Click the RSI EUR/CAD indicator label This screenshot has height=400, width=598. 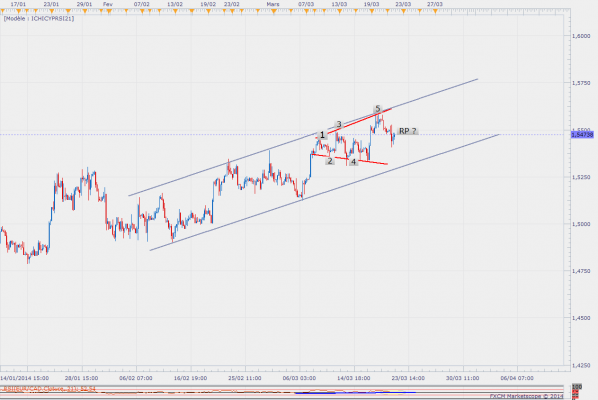coord(50,389)
